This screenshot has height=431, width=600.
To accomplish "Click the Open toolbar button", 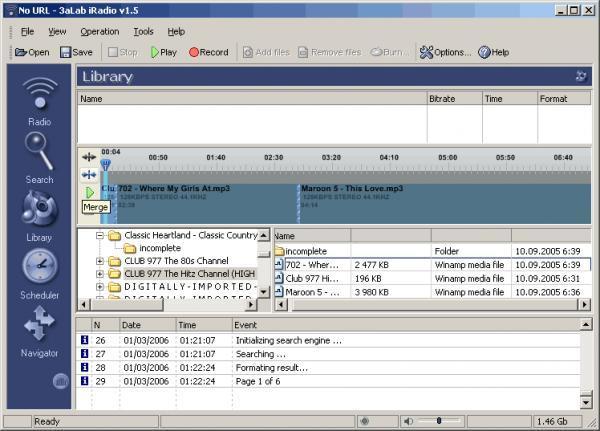I will pyautogui.click(x=32, y=52).
